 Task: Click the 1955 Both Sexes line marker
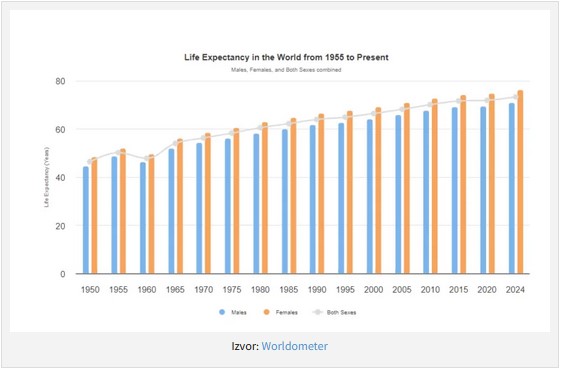point(119,153)
